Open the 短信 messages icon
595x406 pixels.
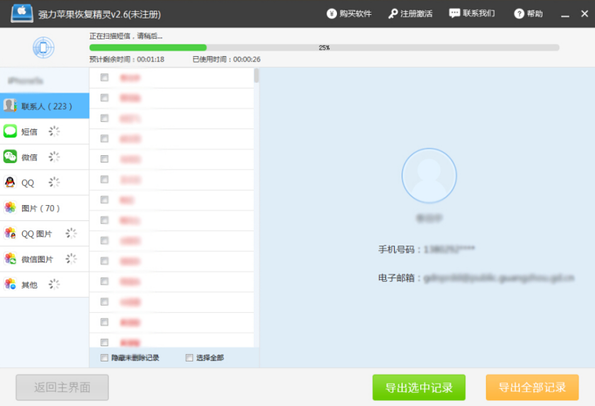pos(10,131)
